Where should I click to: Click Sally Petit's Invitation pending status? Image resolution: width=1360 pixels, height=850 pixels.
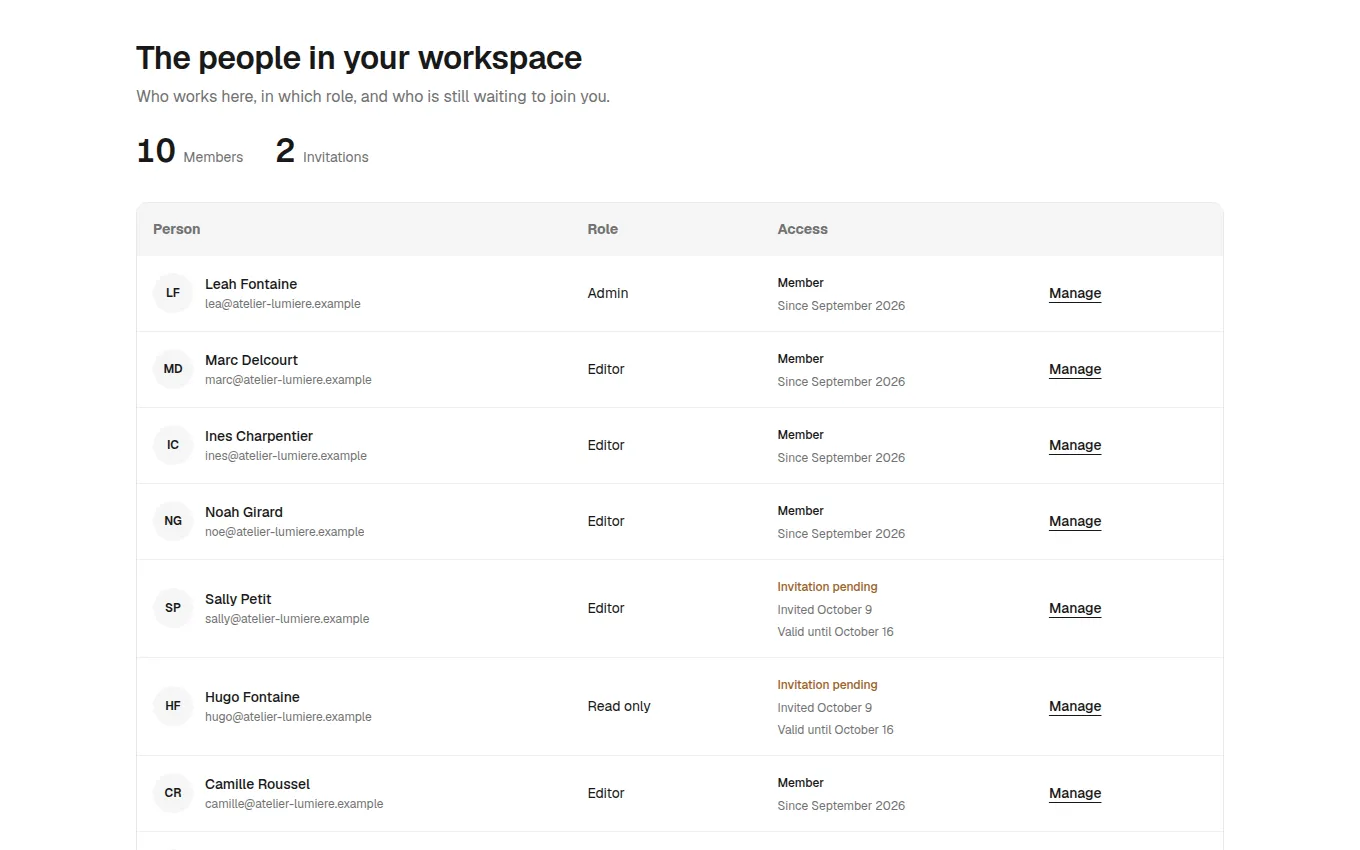[828, 587]
